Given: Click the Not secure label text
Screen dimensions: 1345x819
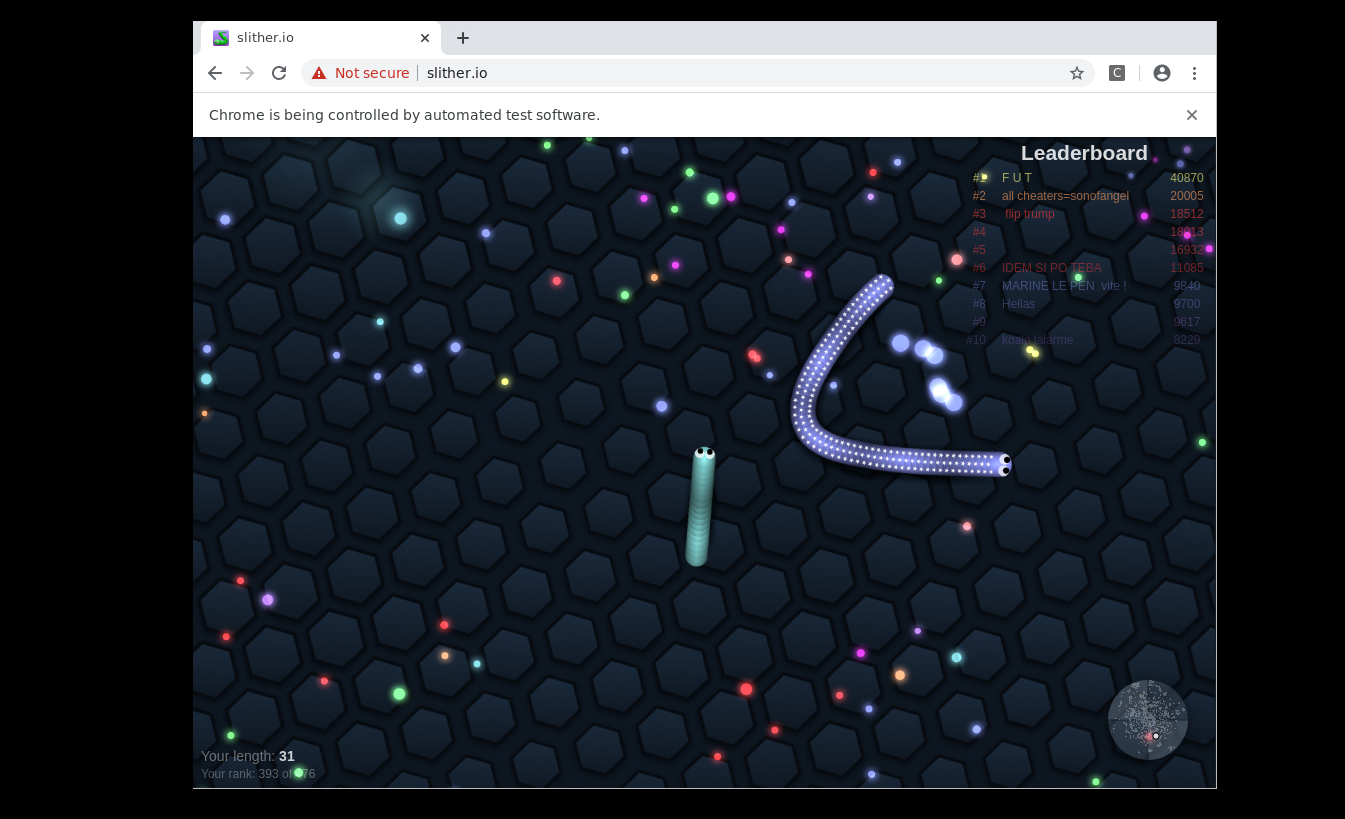Looking at the screenshot, I should (x=372, y=73).
